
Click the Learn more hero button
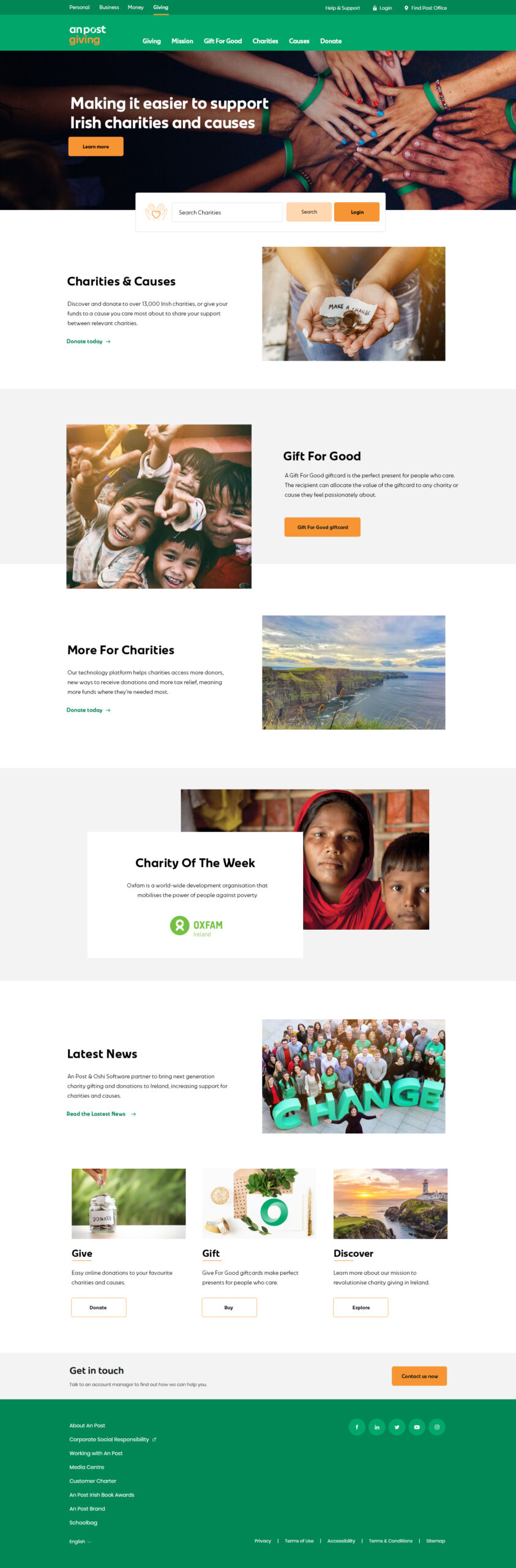coord(96,146)
